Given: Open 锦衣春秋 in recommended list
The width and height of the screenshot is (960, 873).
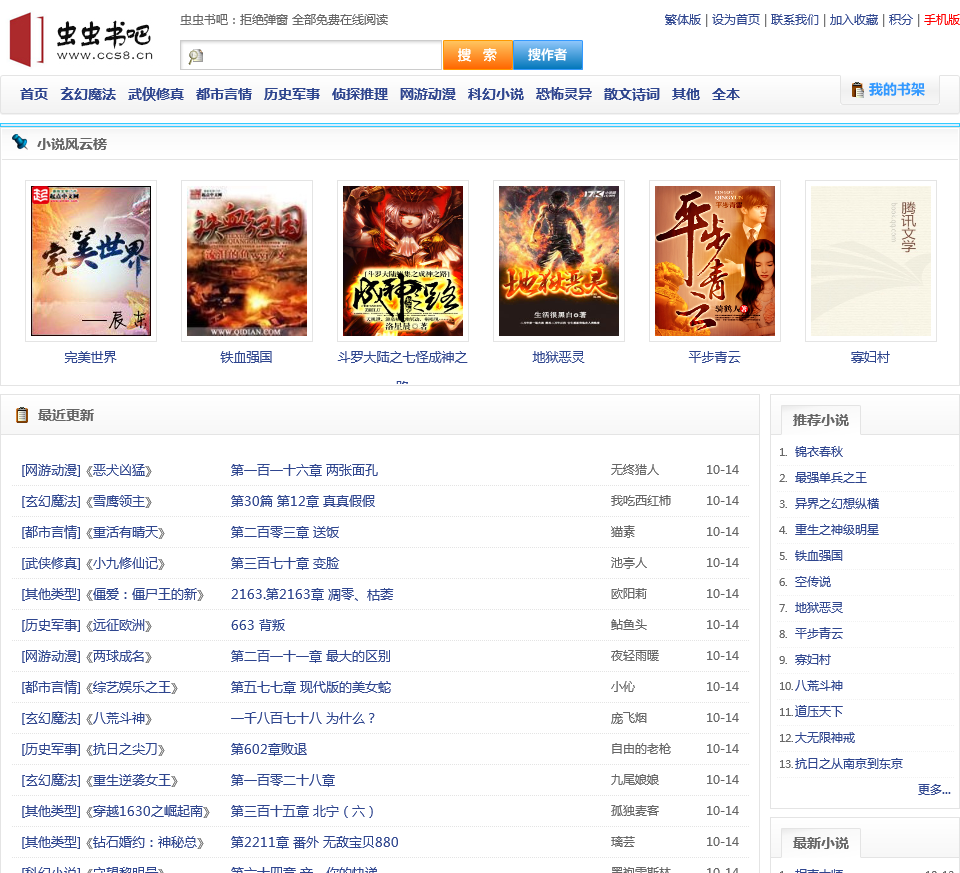Looking at the screenshot, I should click(819, 452).
